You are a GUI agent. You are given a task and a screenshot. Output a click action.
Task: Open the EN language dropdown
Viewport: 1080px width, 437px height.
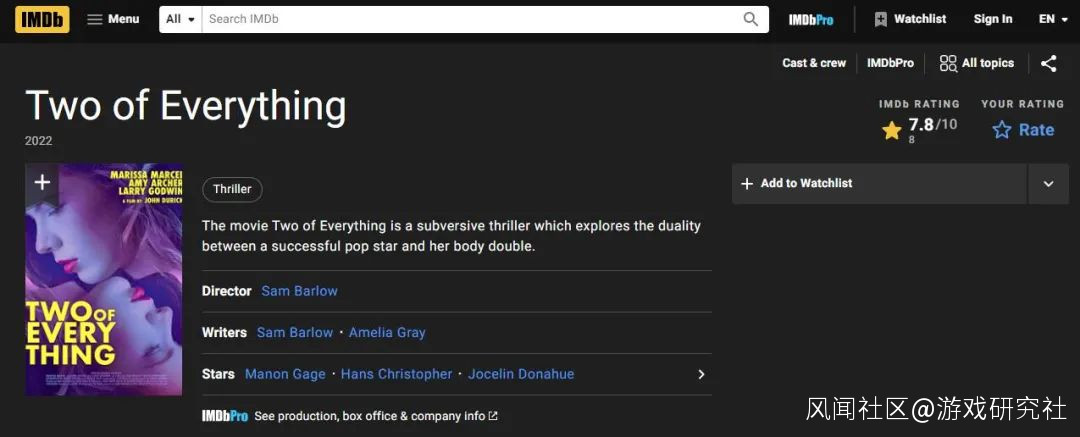[x=1055, y=19]
